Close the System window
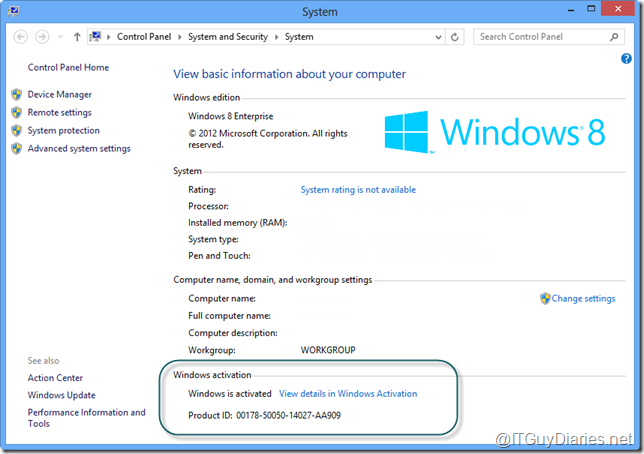Viewport: 644px width, 454px height. [618, 9]
